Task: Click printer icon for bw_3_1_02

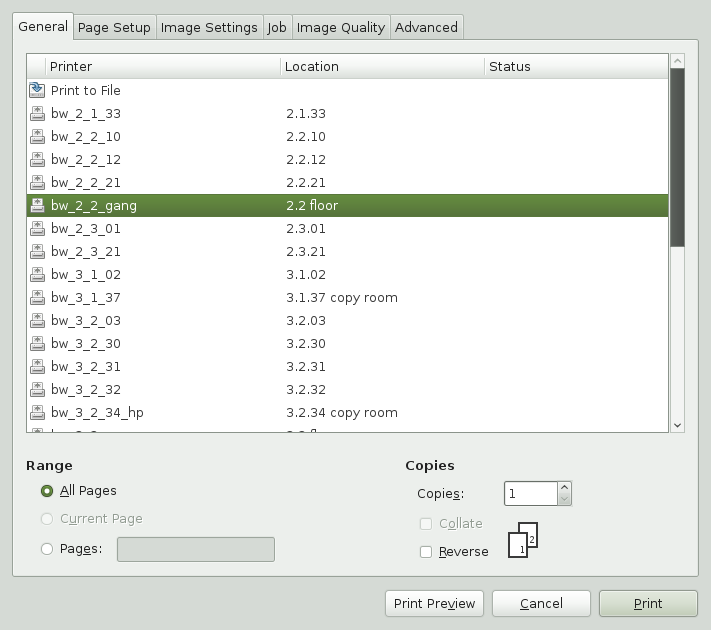Action: pyautogui.click(x=37, y=274)
